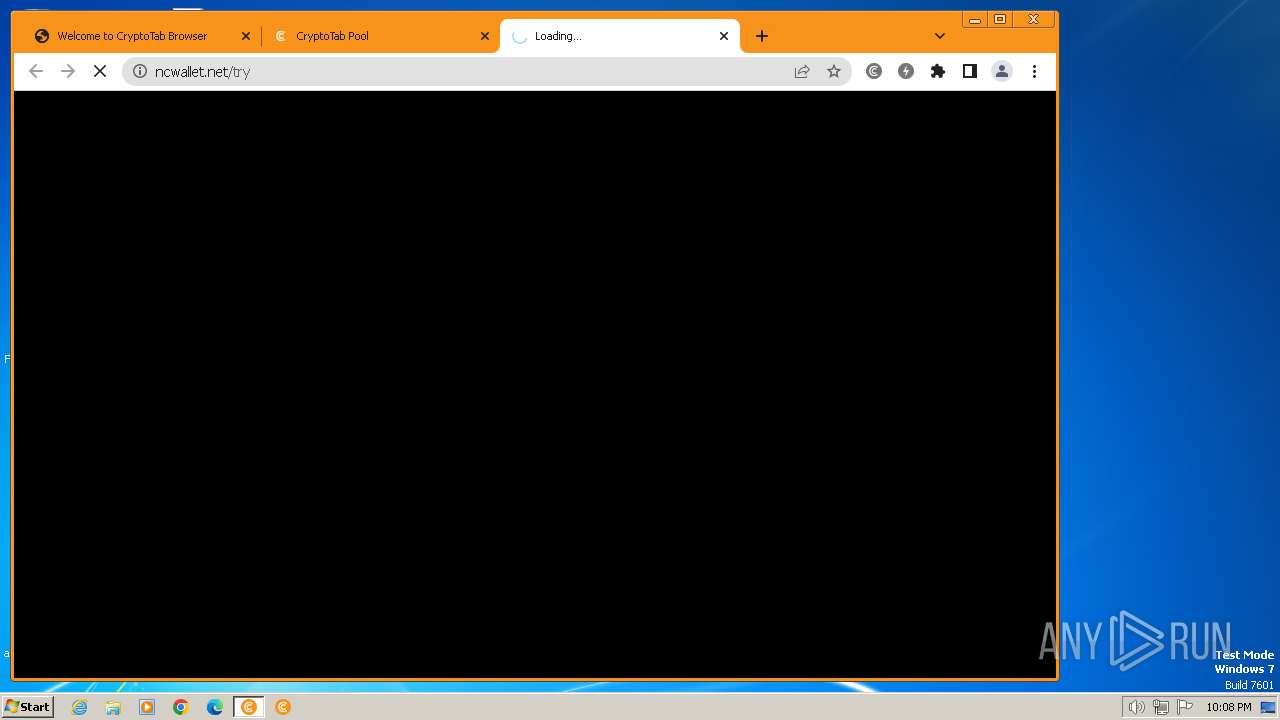The image size is (1280, 720).
Task: Open the volume speaker tray icon
Action: pyautogui.click(x=1137, y=707)
